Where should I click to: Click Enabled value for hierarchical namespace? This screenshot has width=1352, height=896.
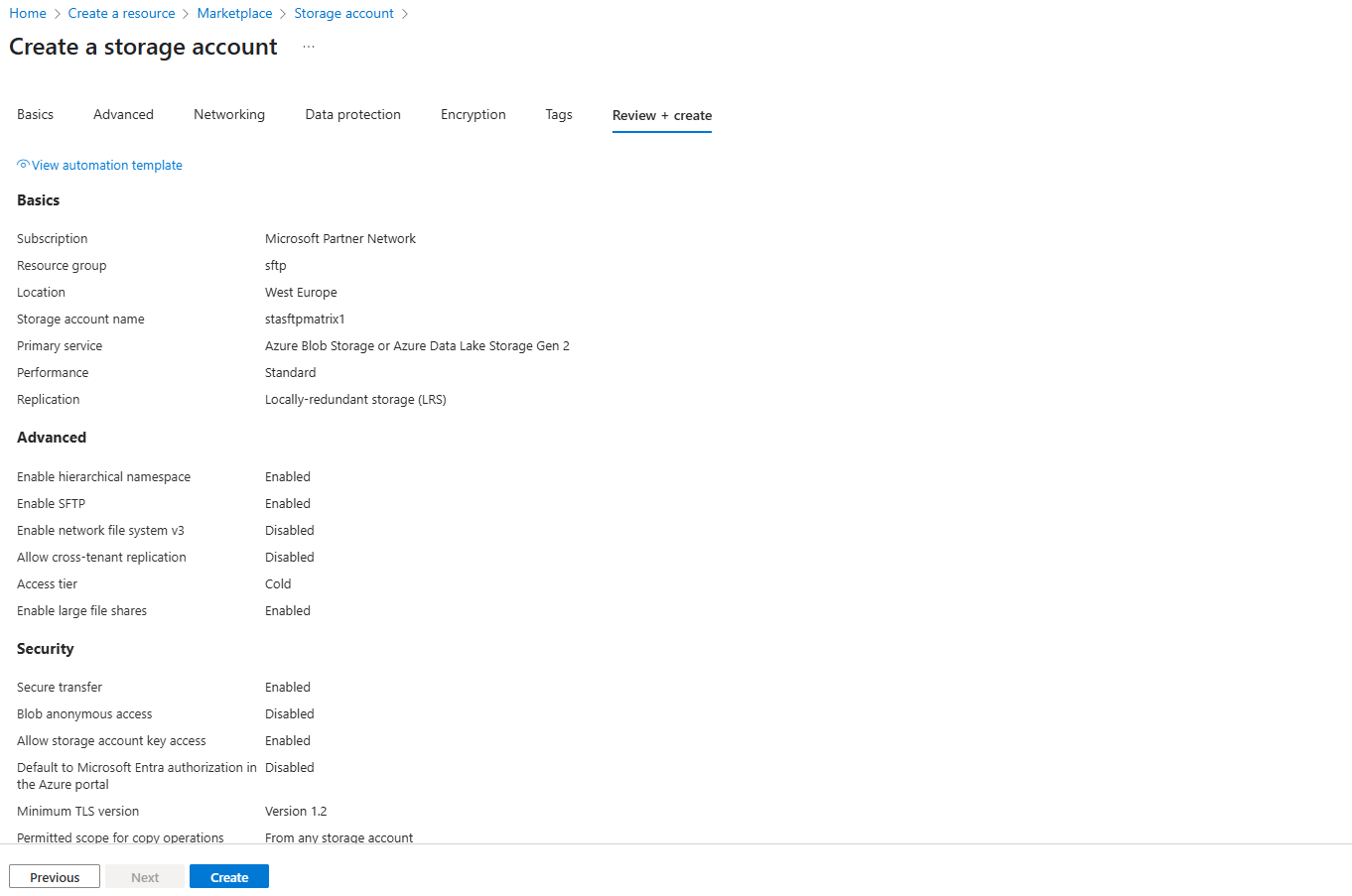tap(288, 477)
